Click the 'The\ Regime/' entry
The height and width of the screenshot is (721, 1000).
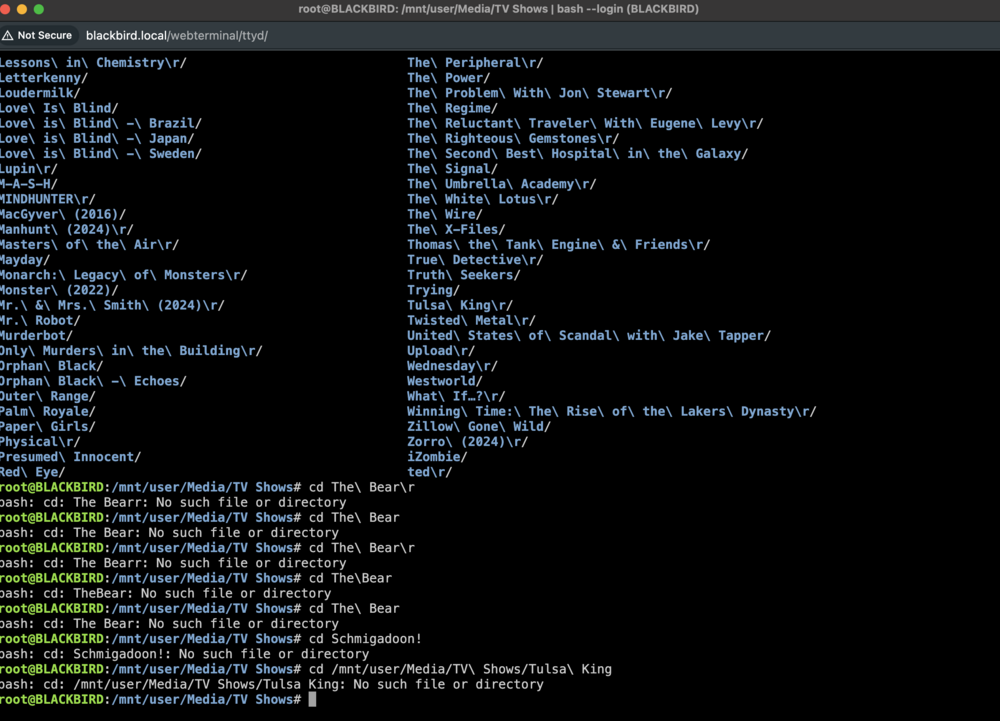(453, 108)
